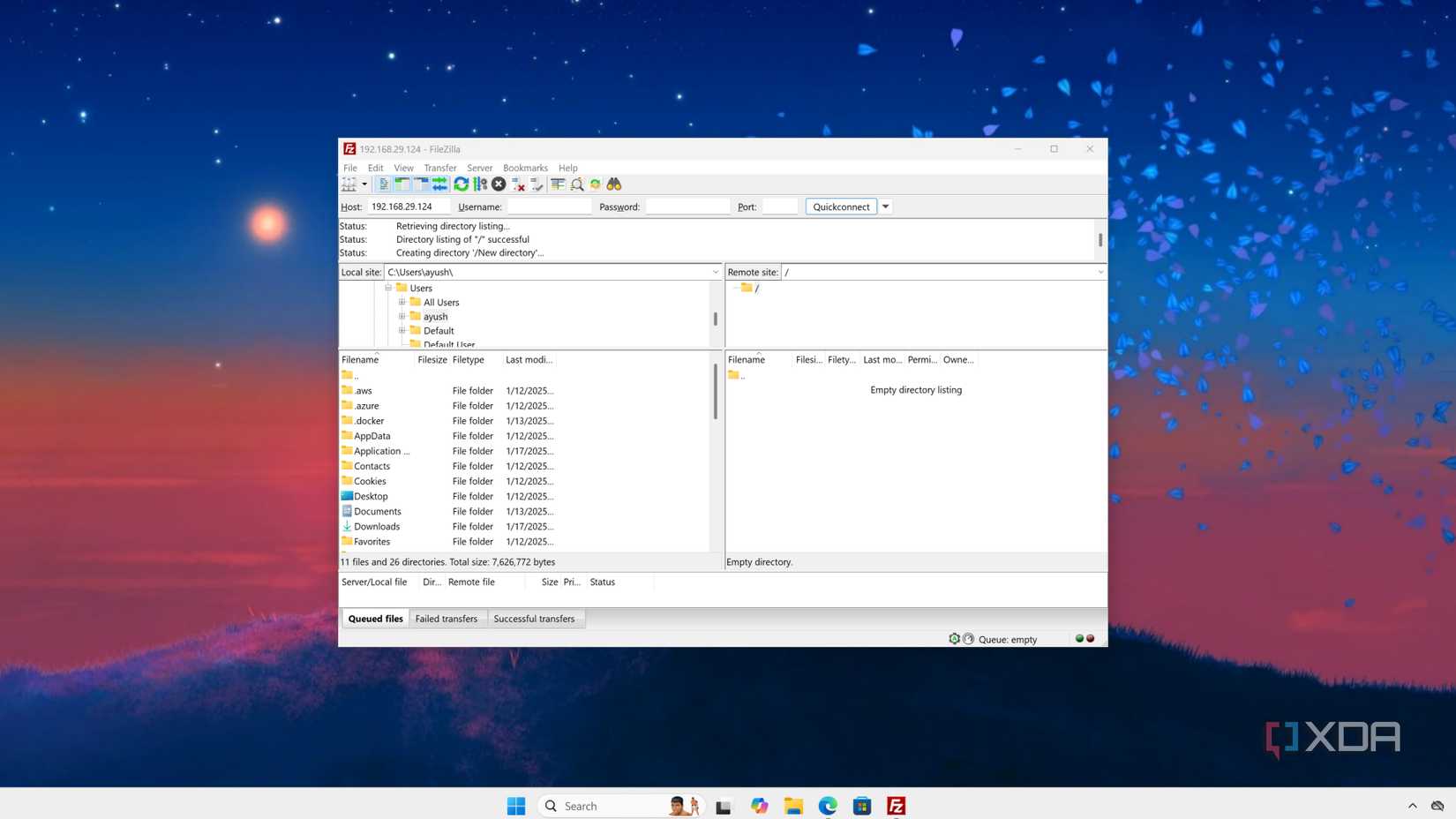
Task: Open Site Manager dropdown arrow
Action: pos(364,184)
